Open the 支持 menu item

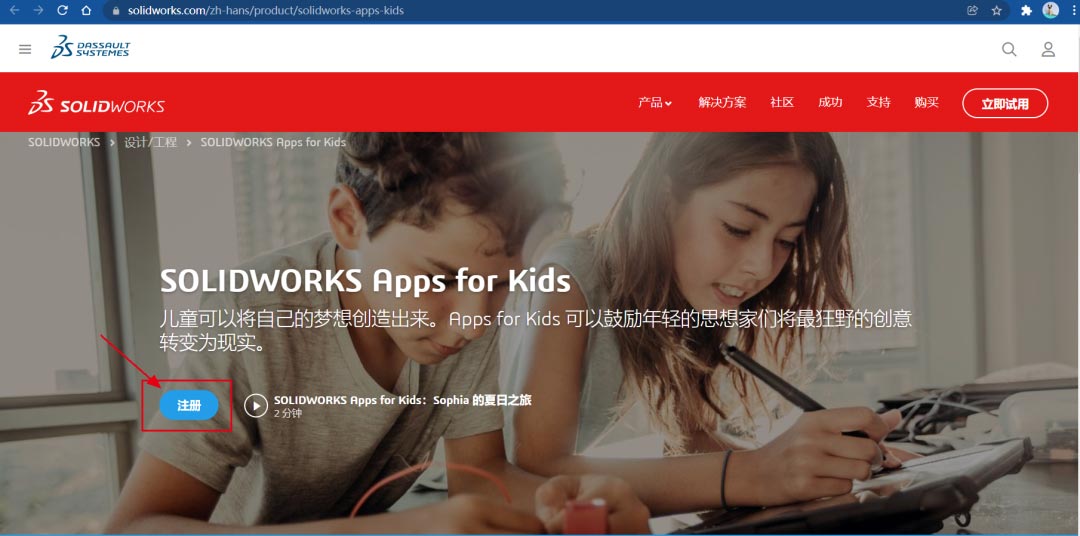point(878,103)
